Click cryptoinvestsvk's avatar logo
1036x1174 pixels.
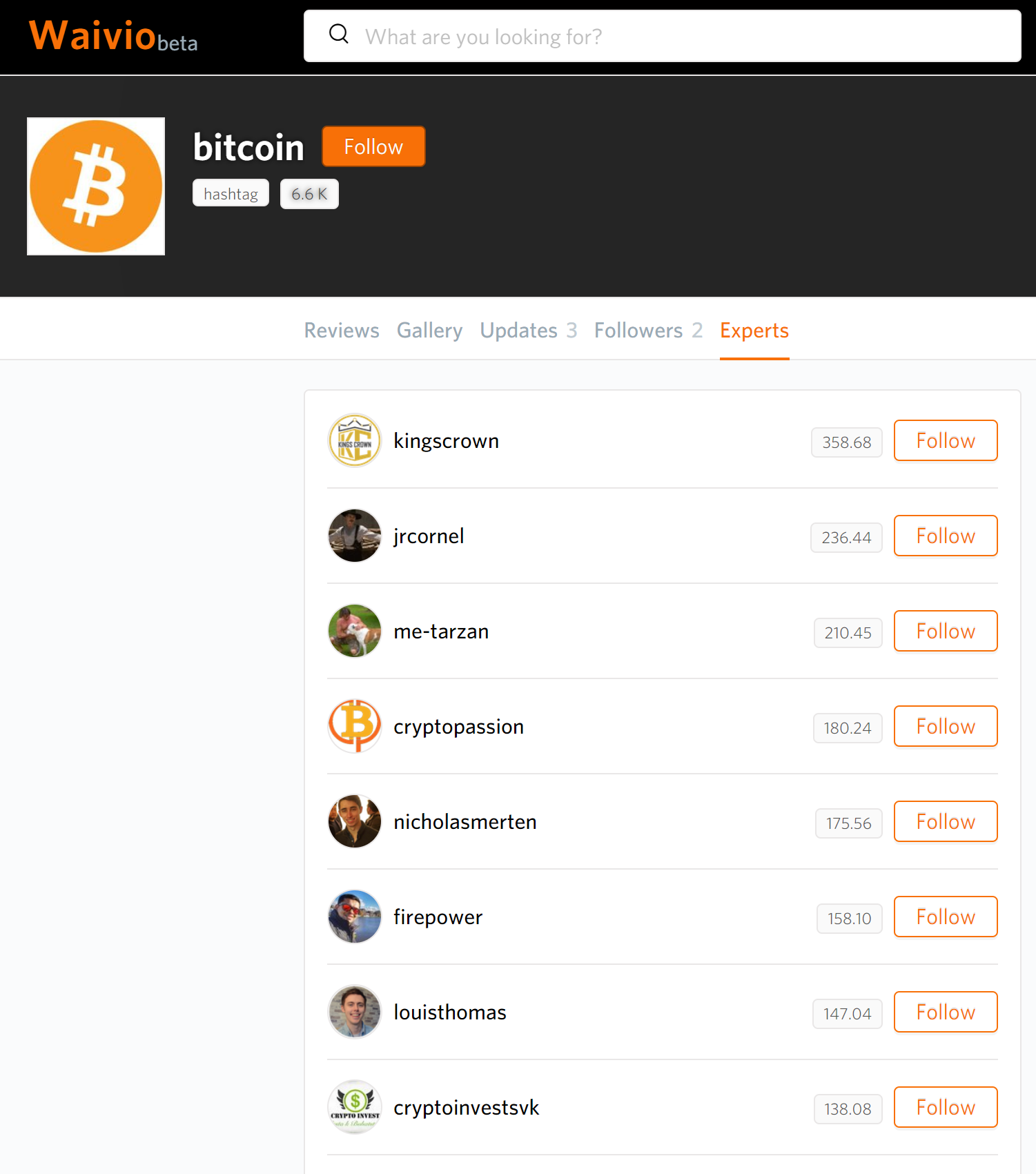355,1107
